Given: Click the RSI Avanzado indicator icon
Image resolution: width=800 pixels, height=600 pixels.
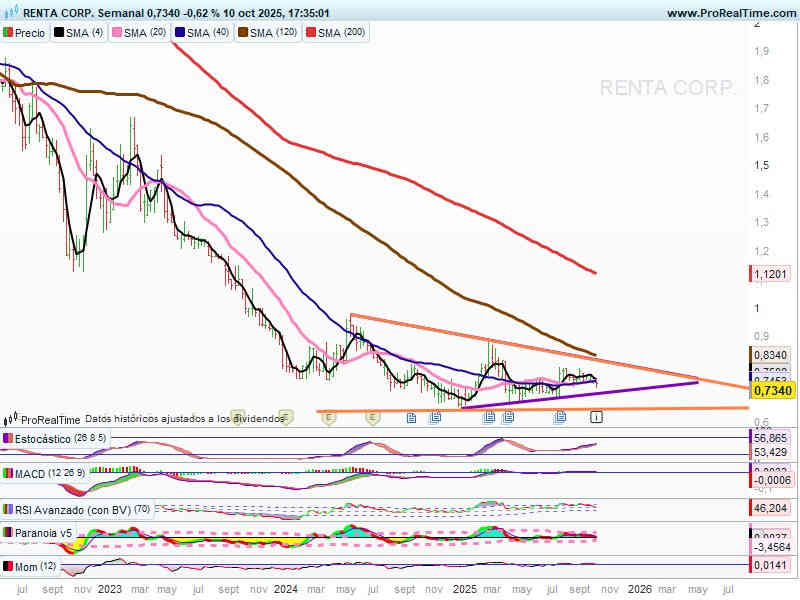Looking at the screenshot, I should click(10, 508).
